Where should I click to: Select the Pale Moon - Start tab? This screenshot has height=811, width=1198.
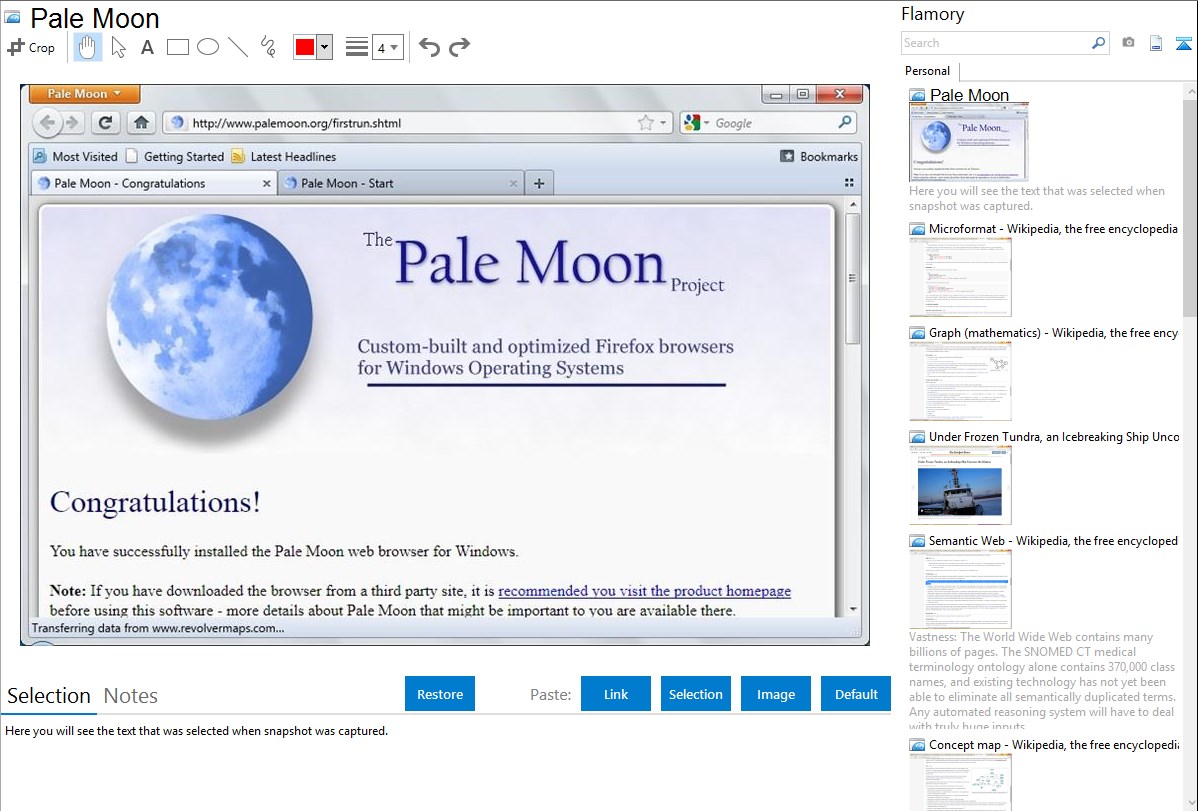pos(401,183)
